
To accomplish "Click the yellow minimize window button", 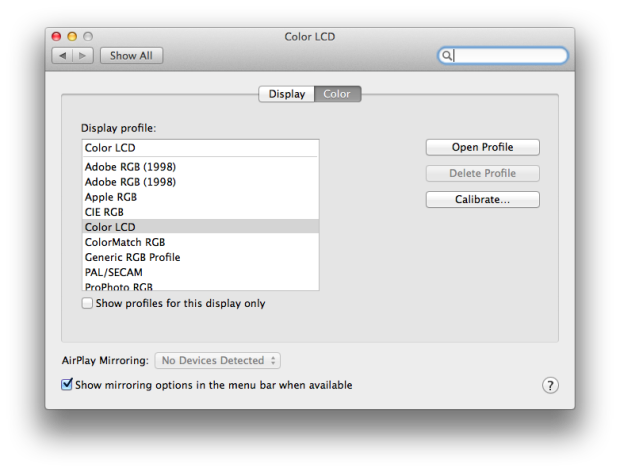I will tap(72, 36).
